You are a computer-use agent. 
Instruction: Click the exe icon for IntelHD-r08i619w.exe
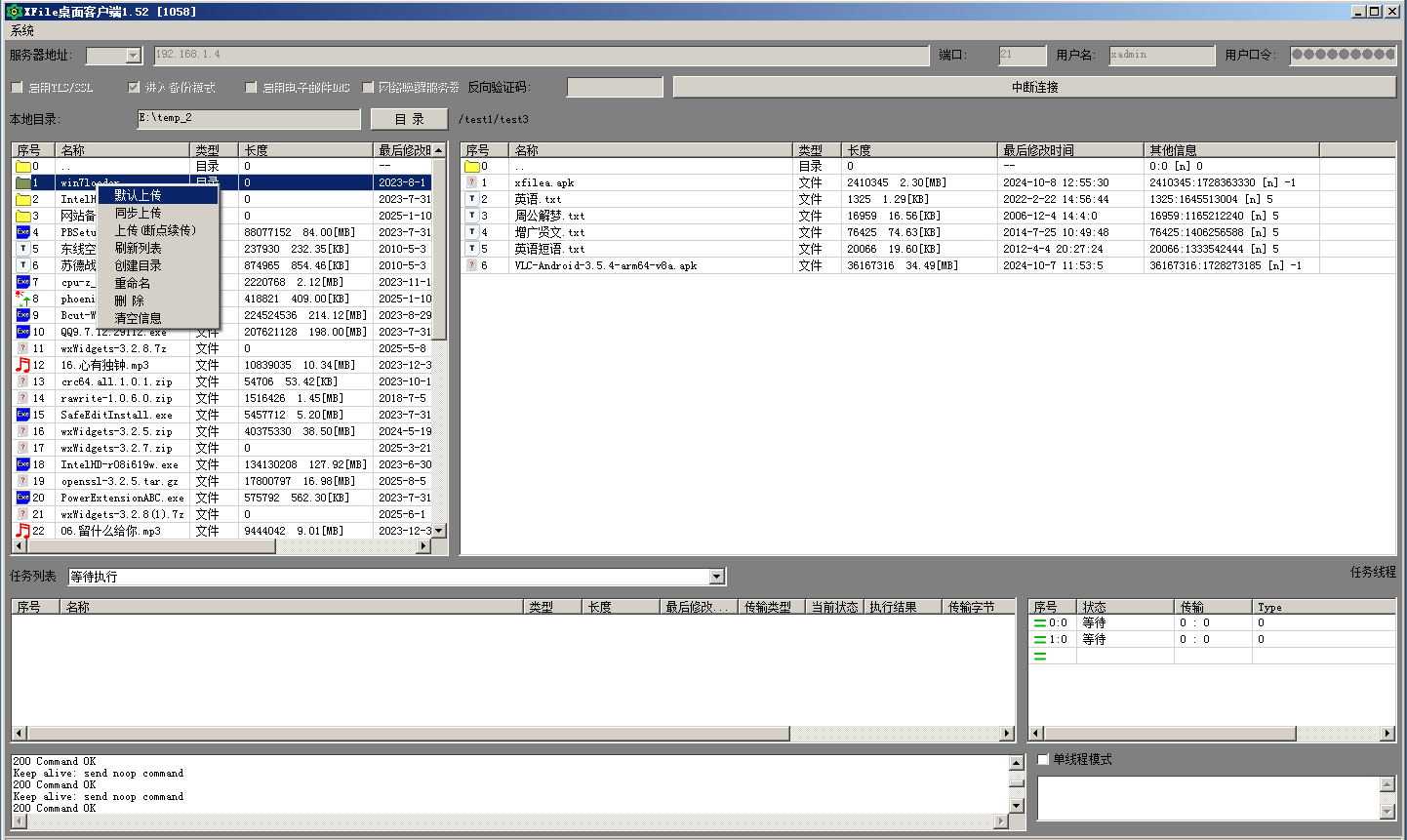(x=23, y=464)
